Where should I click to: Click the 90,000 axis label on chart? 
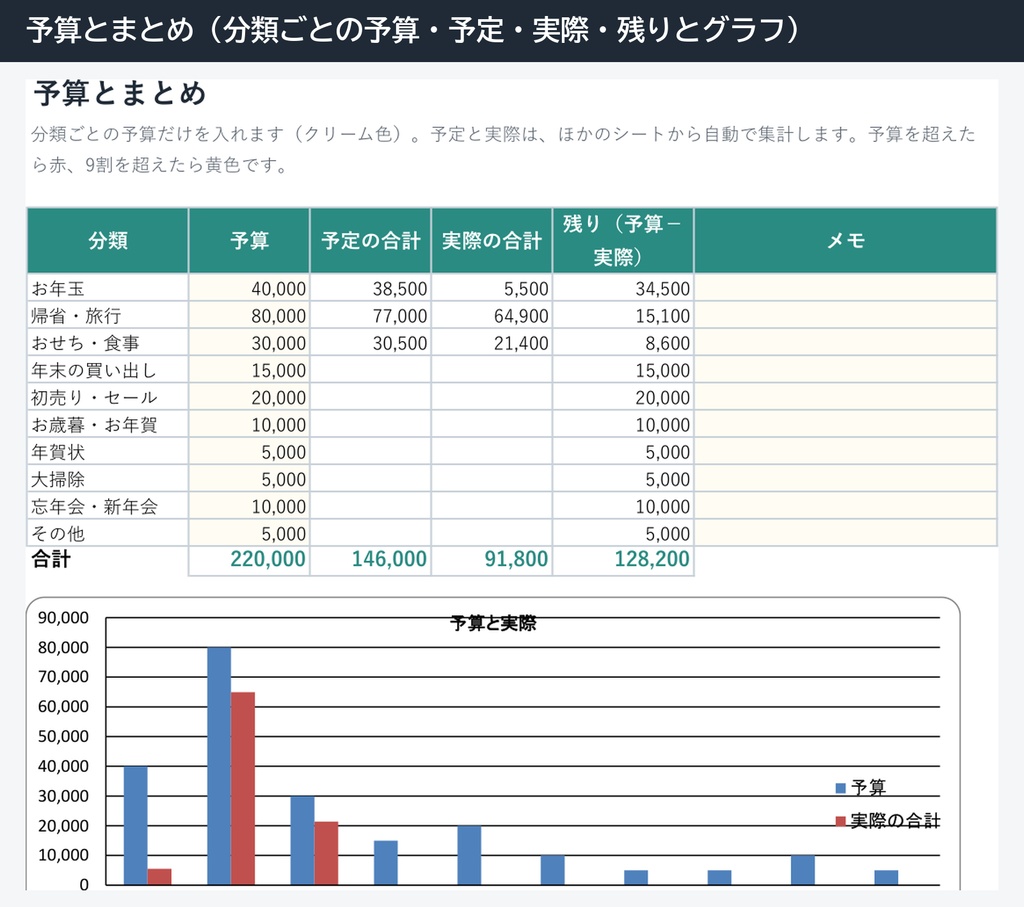[x=63, y=618]
